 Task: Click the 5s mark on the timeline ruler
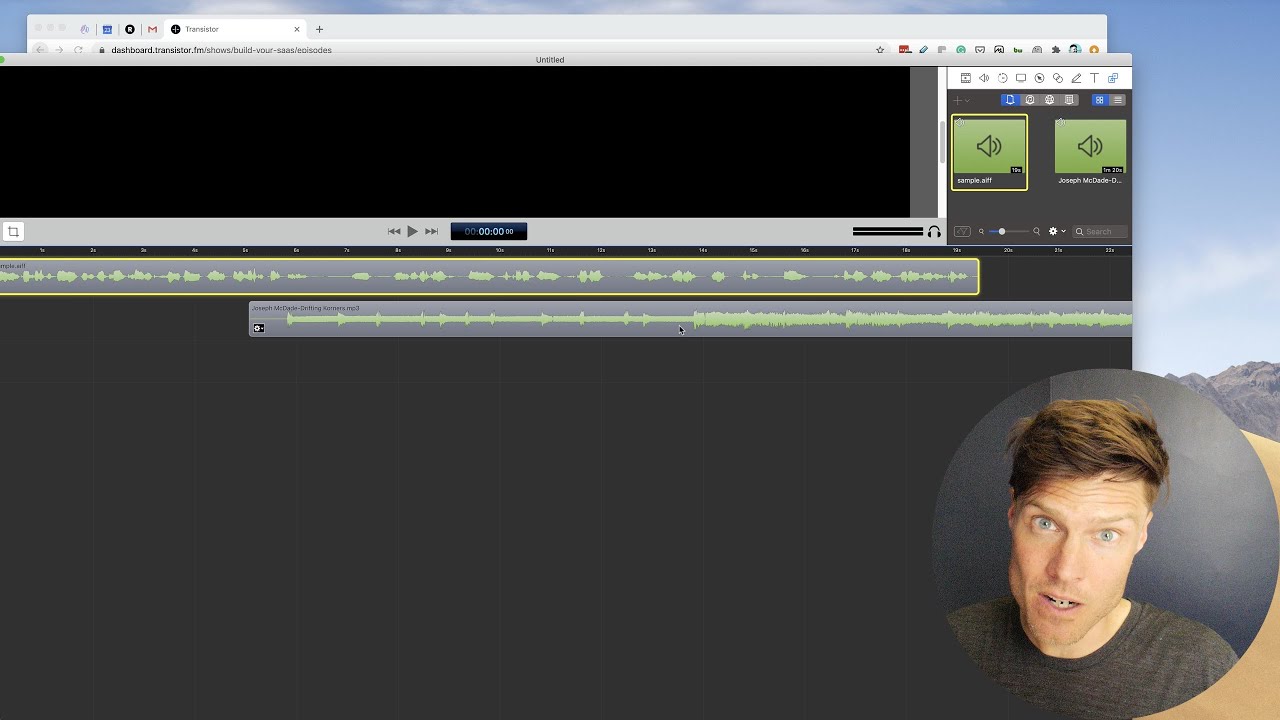pyautogui.click(x=246, y=250)
